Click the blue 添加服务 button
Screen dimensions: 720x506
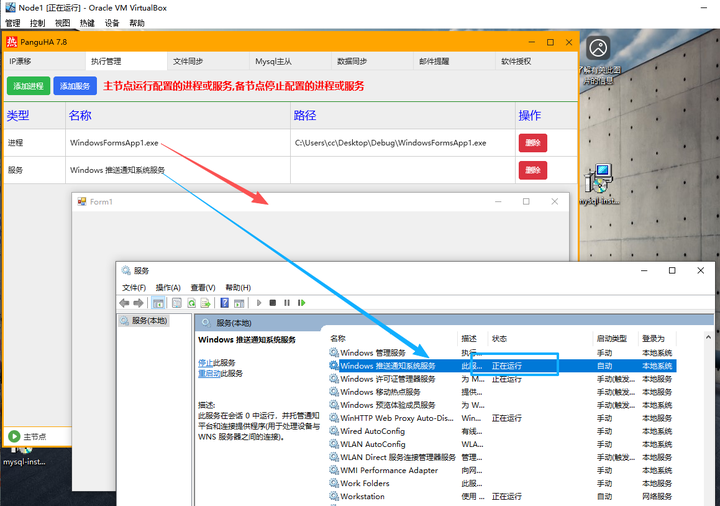tap(75, 86)
